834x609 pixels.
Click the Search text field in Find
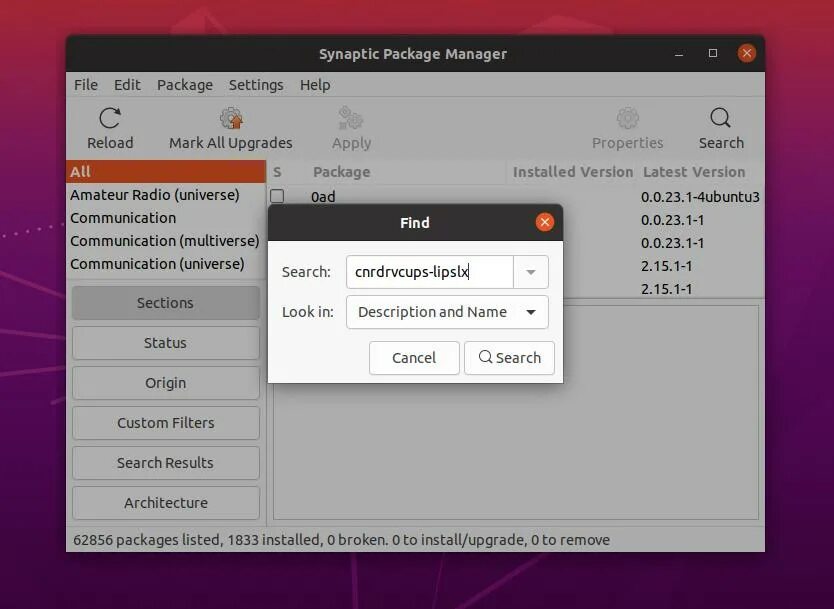coord(430,272)
